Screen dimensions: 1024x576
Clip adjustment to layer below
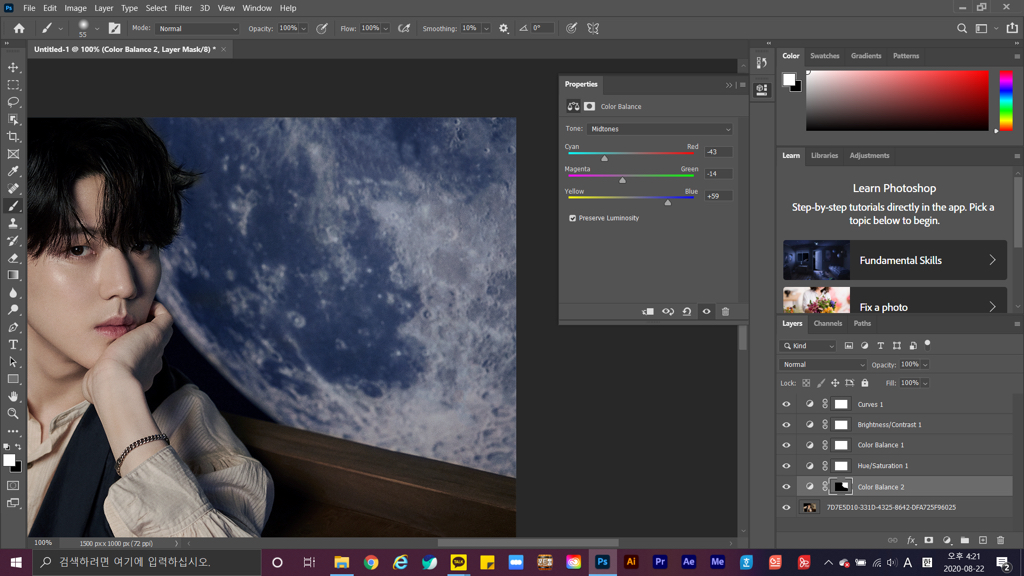click(x=648, y=312)
